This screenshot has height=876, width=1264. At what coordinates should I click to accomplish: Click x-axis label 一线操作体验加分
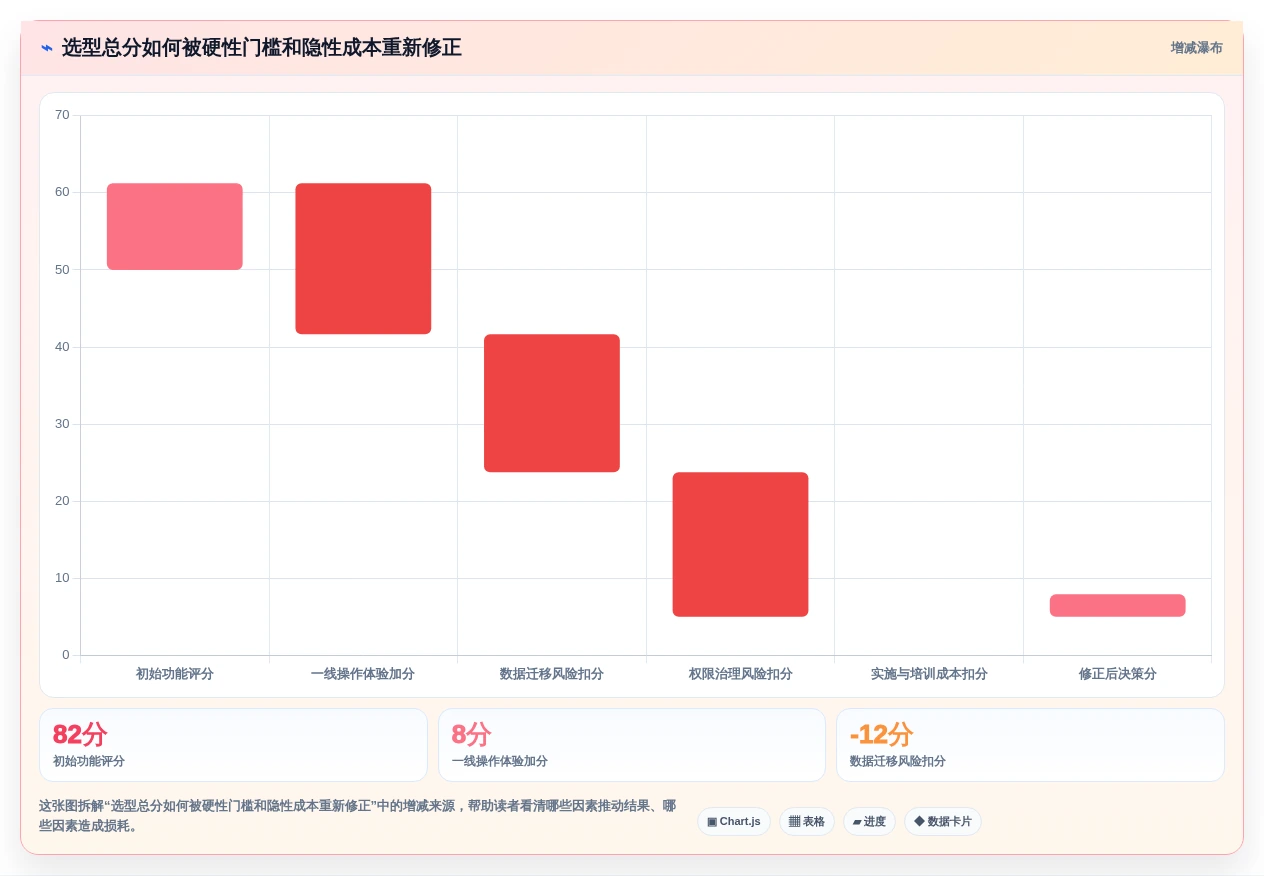[363, 674]
